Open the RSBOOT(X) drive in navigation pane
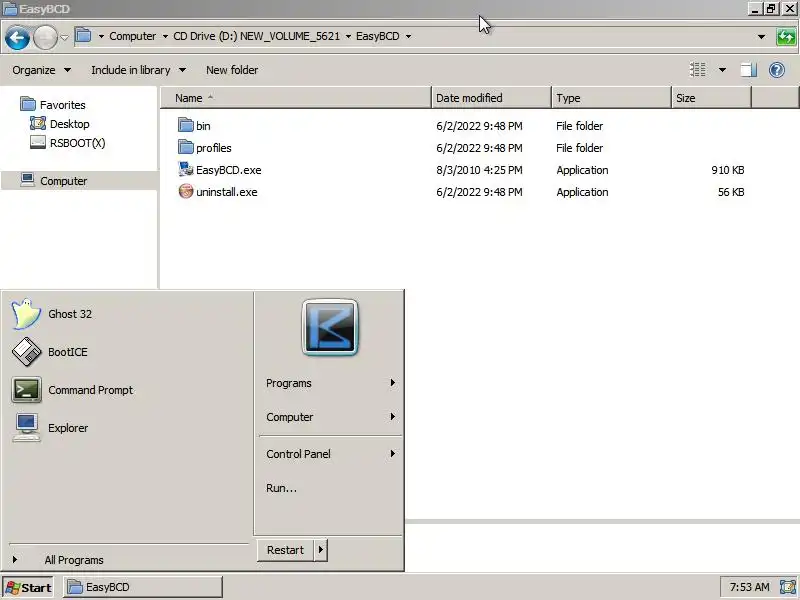The image size is (800, 600). [x=67, y=143]
